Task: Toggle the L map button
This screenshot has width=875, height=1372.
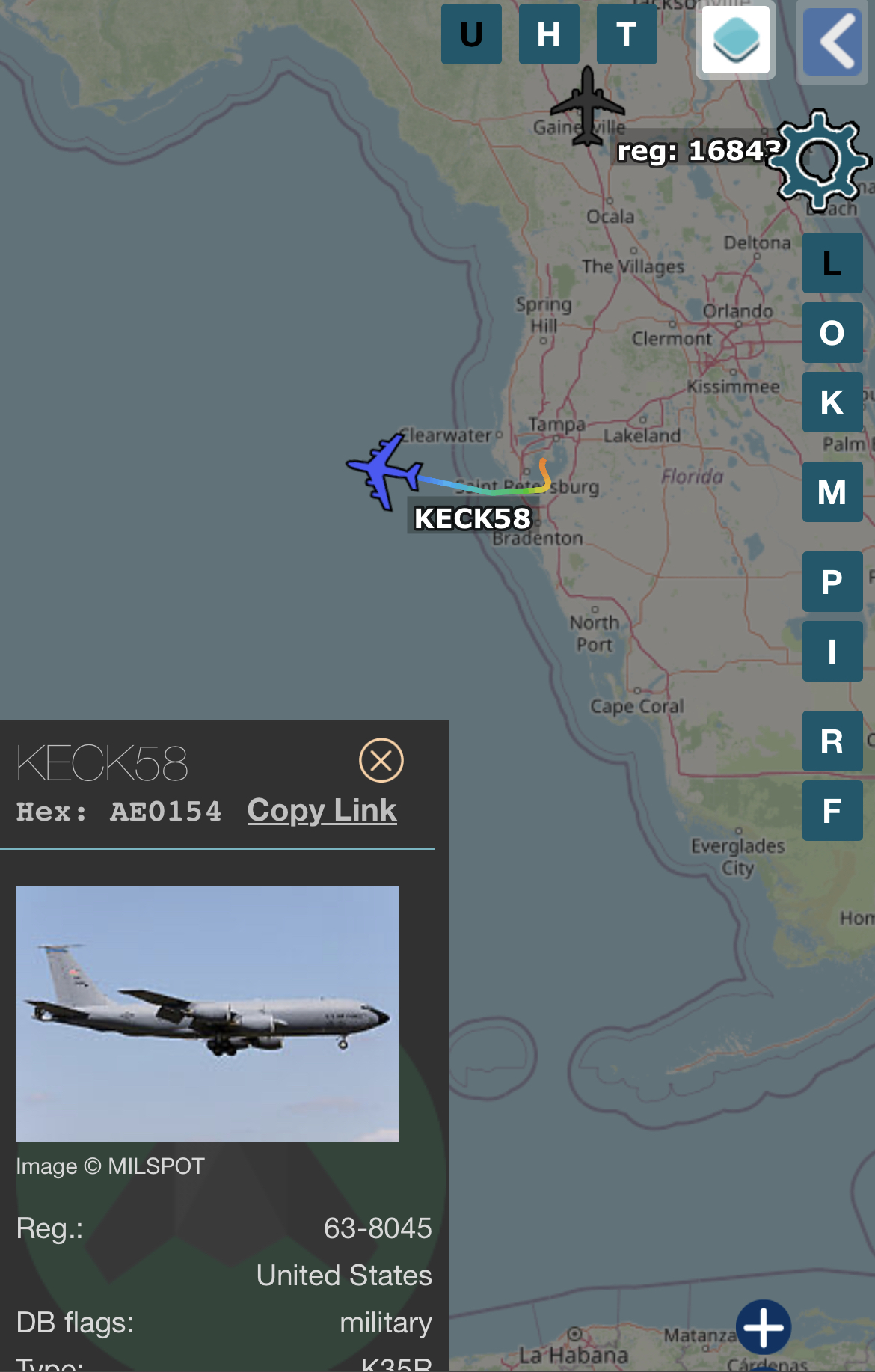Action: [x=832, y=263]
